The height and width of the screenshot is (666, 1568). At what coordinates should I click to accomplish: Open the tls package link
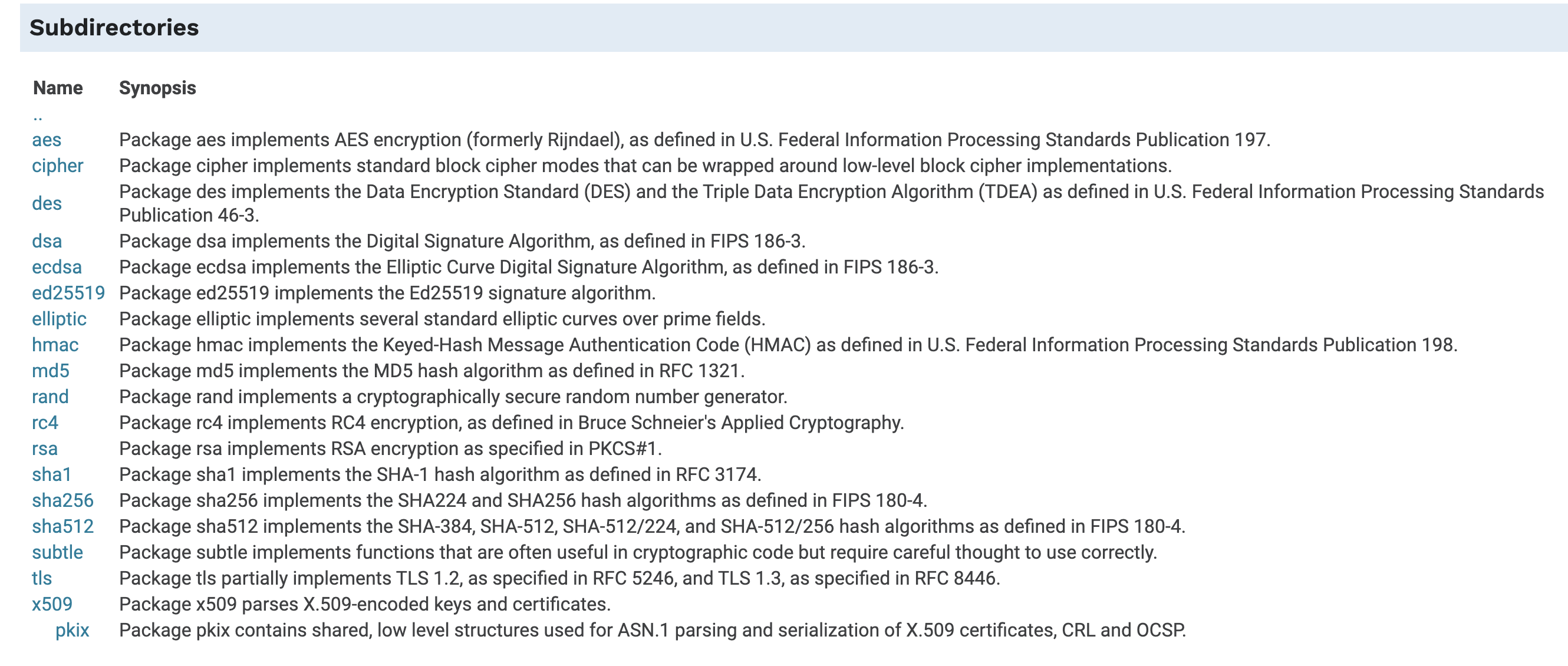click(x=42, y=578)
